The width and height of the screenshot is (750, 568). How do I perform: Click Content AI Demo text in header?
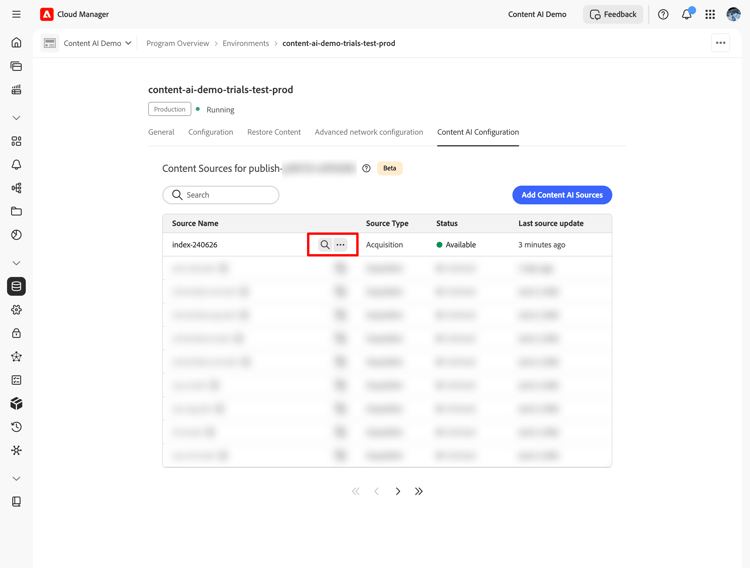coord(537,14)
